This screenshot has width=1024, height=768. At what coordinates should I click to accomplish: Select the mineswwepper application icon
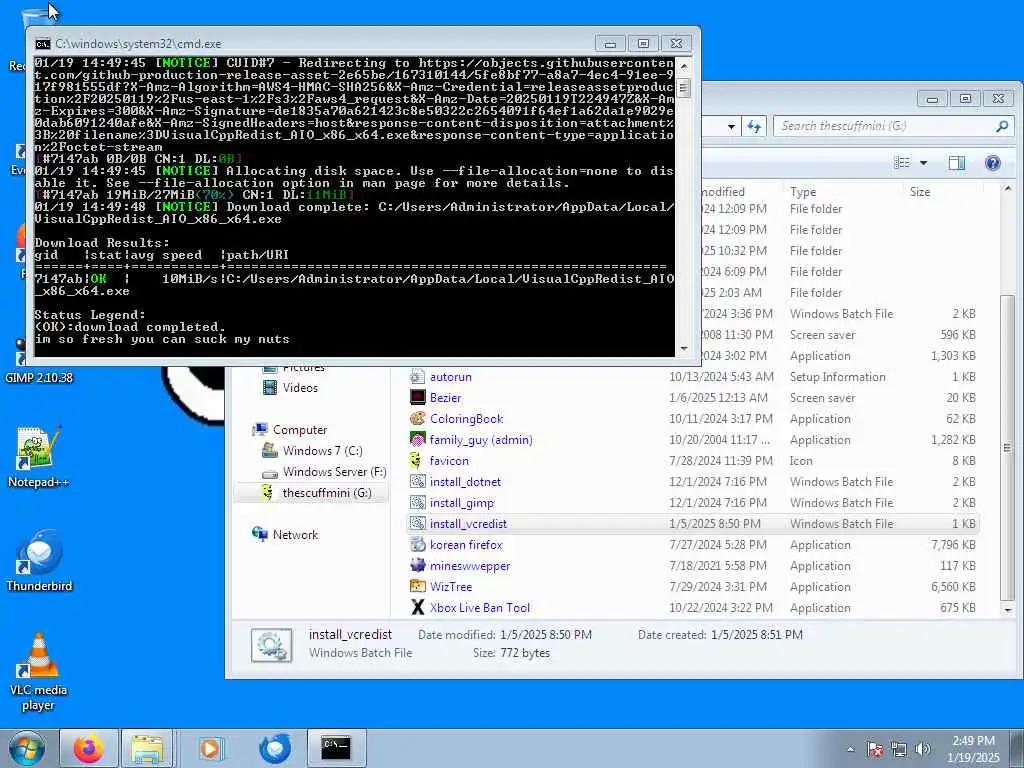coord(417,565)
